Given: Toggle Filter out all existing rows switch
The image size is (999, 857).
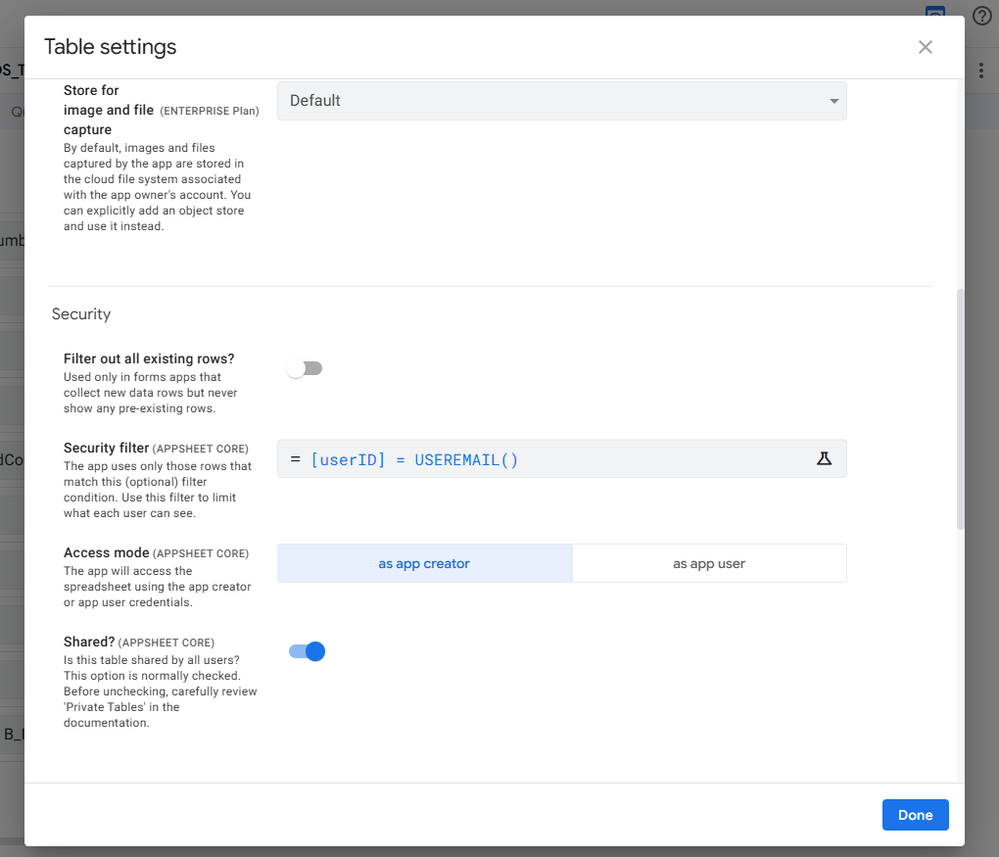Looking at the screenshot, I should (x=305, y=368).
